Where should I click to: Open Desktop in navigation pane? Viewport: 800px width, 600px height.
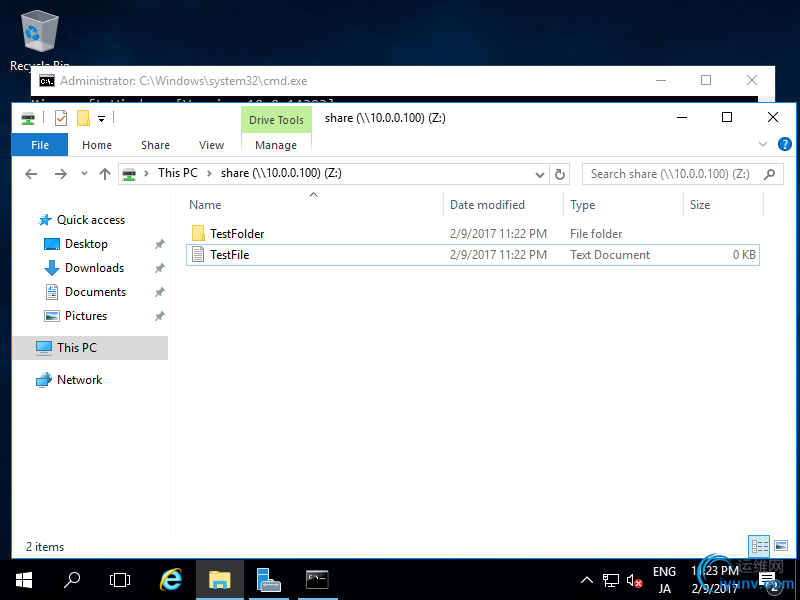click(86, 244)
